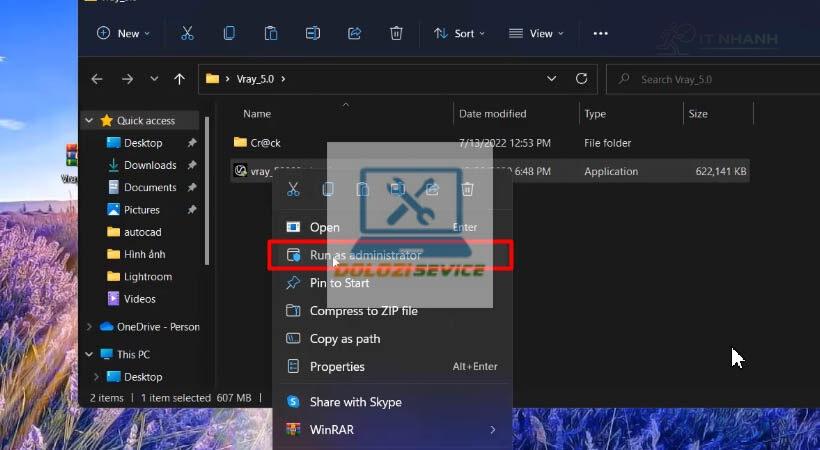Click the Share icon in the top toolbar

coord(355,33)
